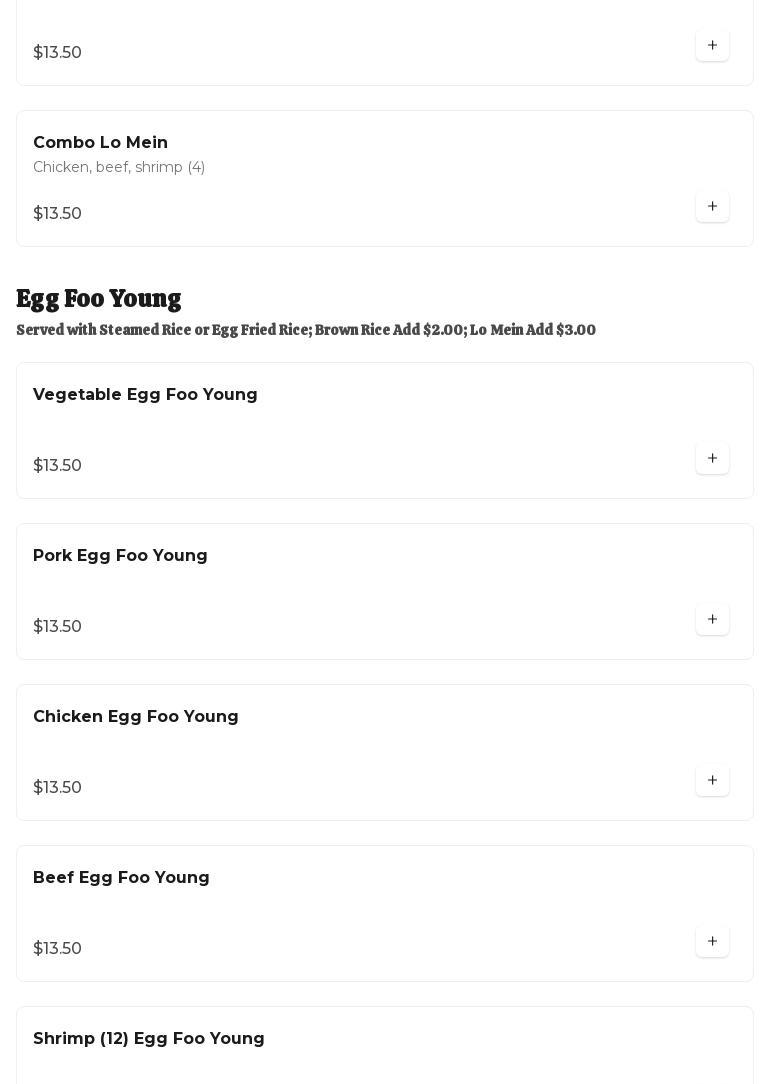View Chicken Egg Foo Young item

[x=135, y=717]
